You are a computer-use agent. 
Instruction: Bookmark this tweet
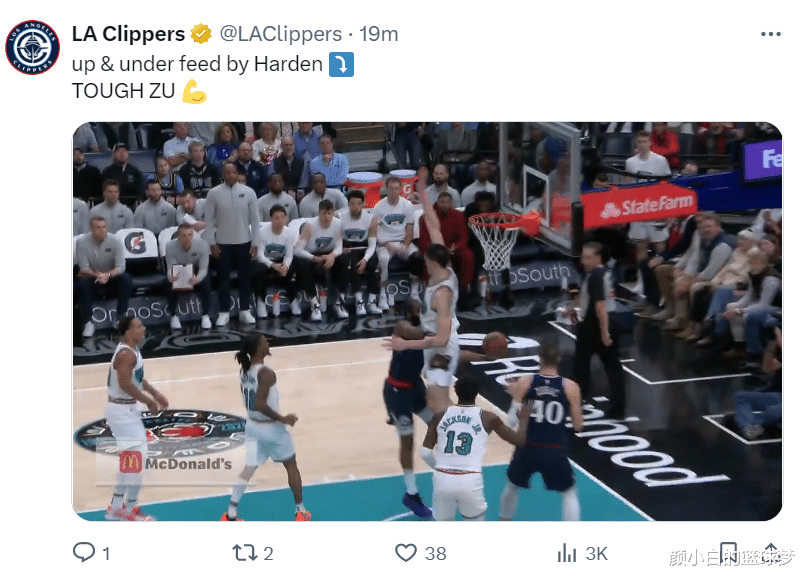point(729,553)
